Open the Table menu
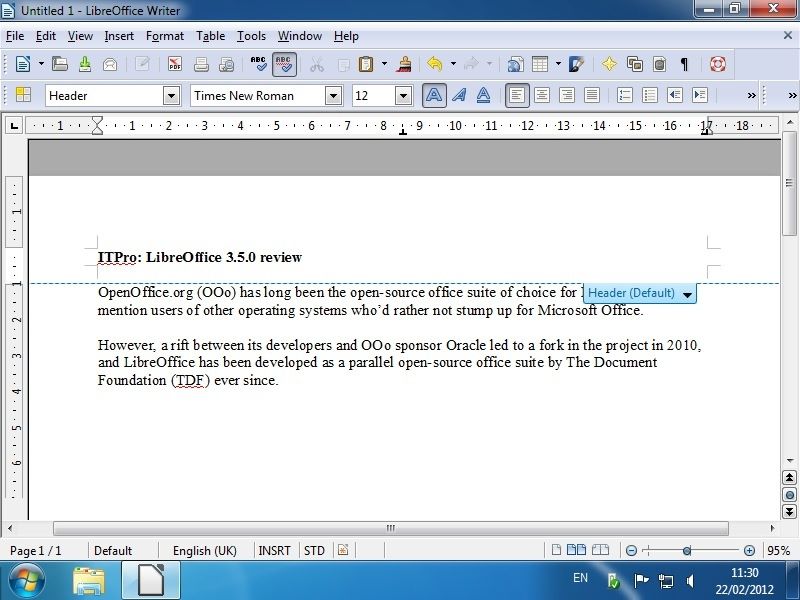This screenshot has width=800, height=600. pos(210,36)
